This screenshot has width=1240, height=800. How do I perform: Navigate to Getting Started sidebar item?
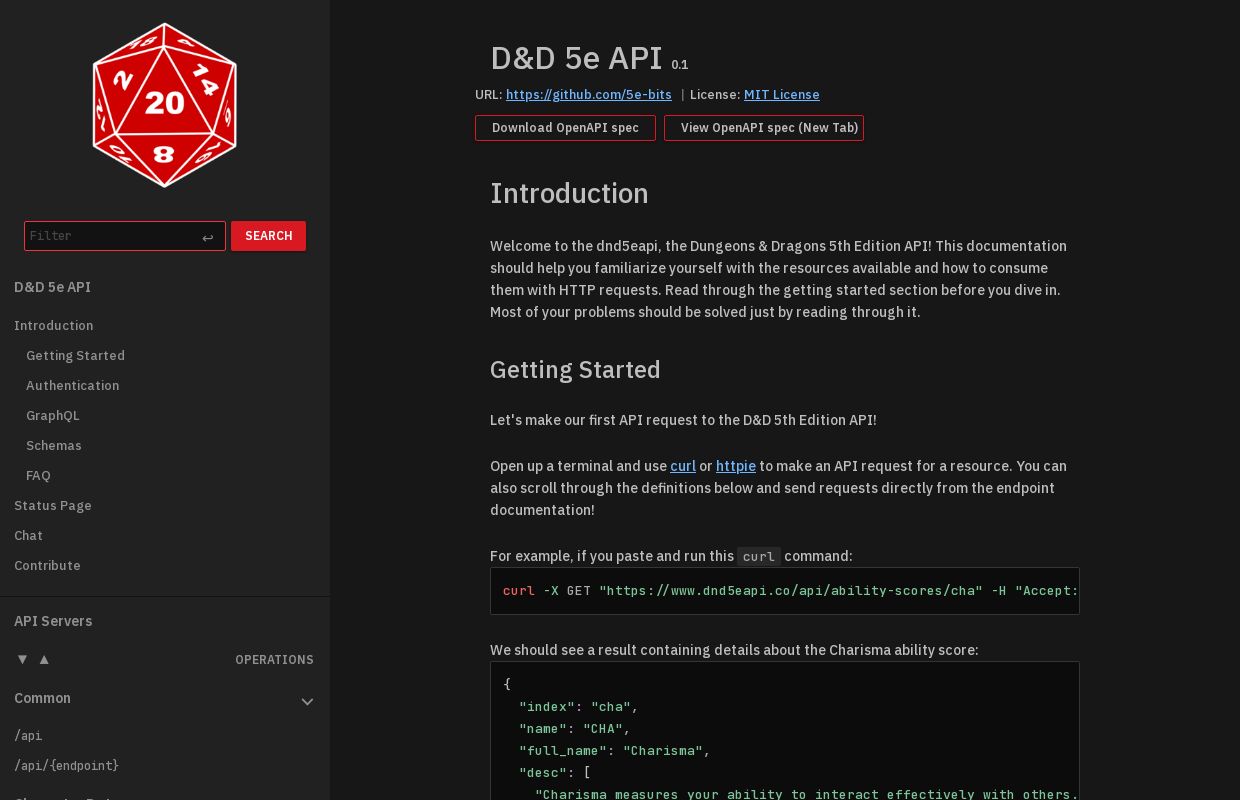point(76,356)
